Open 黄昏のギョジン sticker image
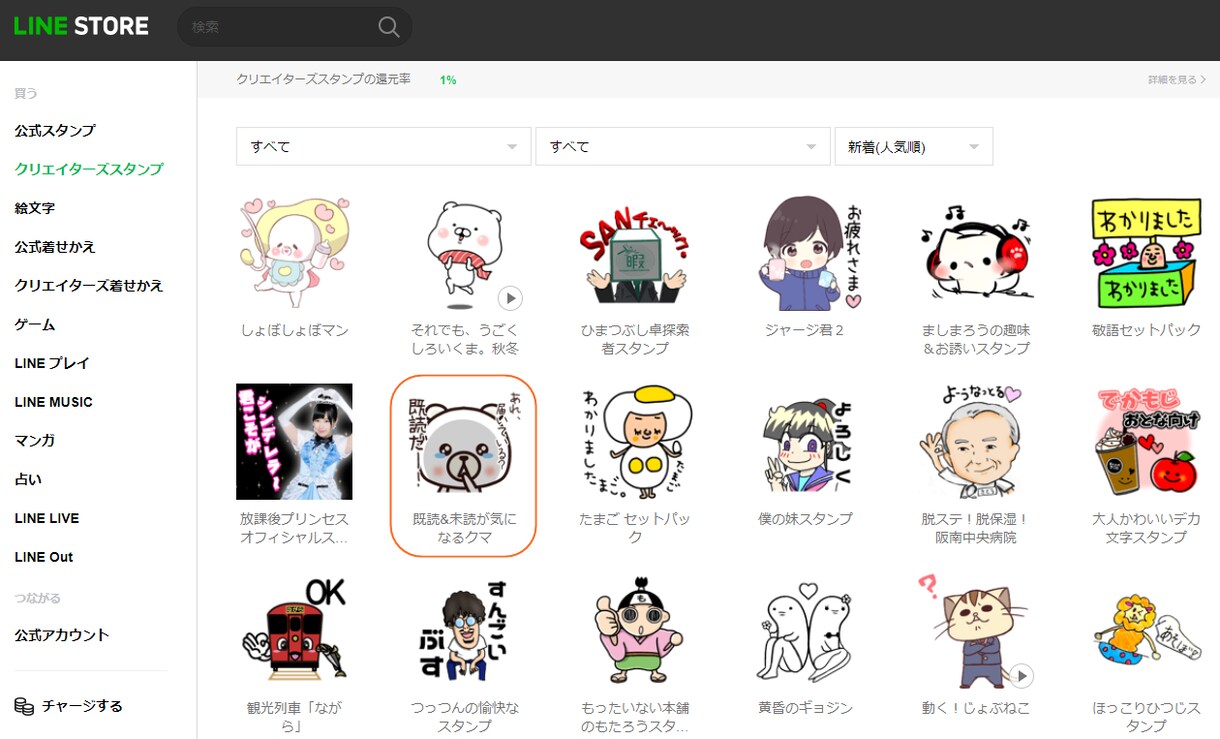The image size is (1220, 739). [x=805, y=630]
